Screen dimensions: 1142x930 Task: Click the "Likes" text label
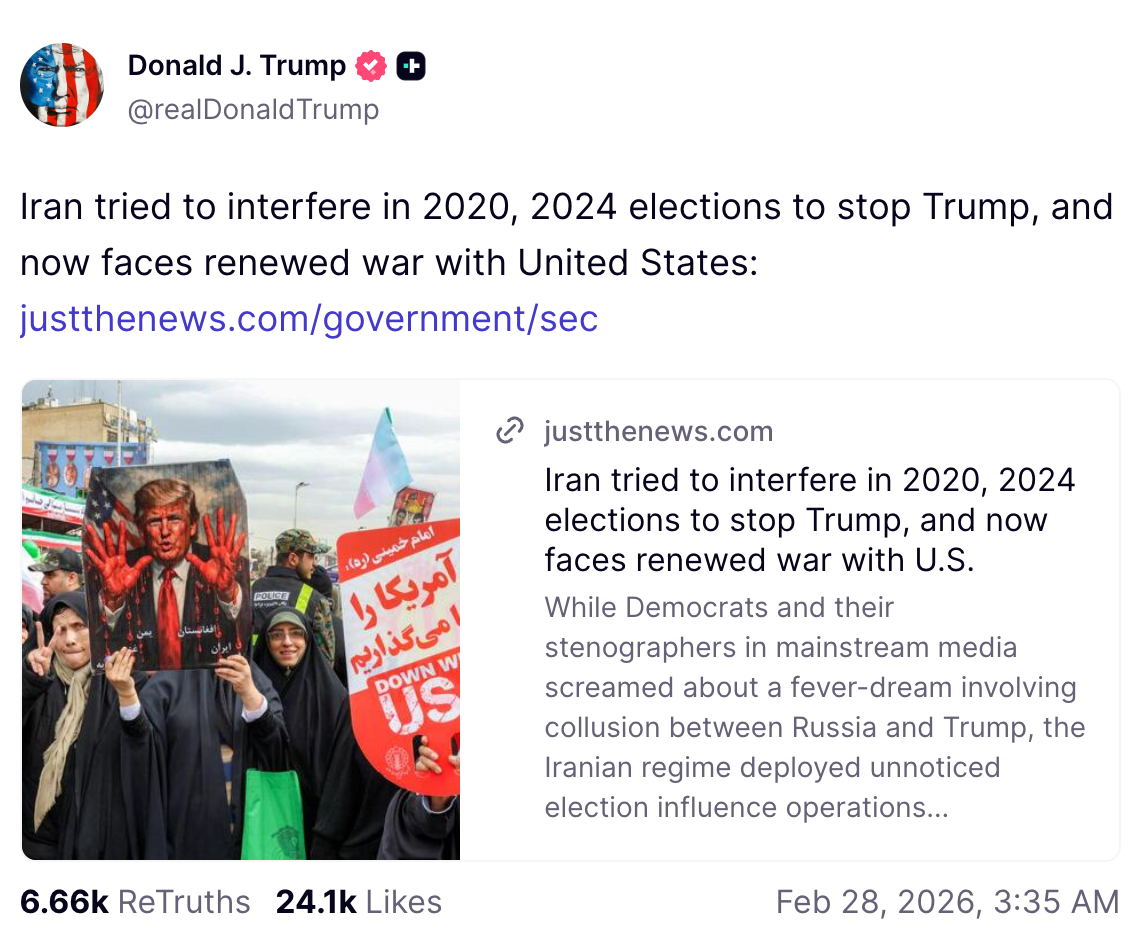[x=403, y=901]
